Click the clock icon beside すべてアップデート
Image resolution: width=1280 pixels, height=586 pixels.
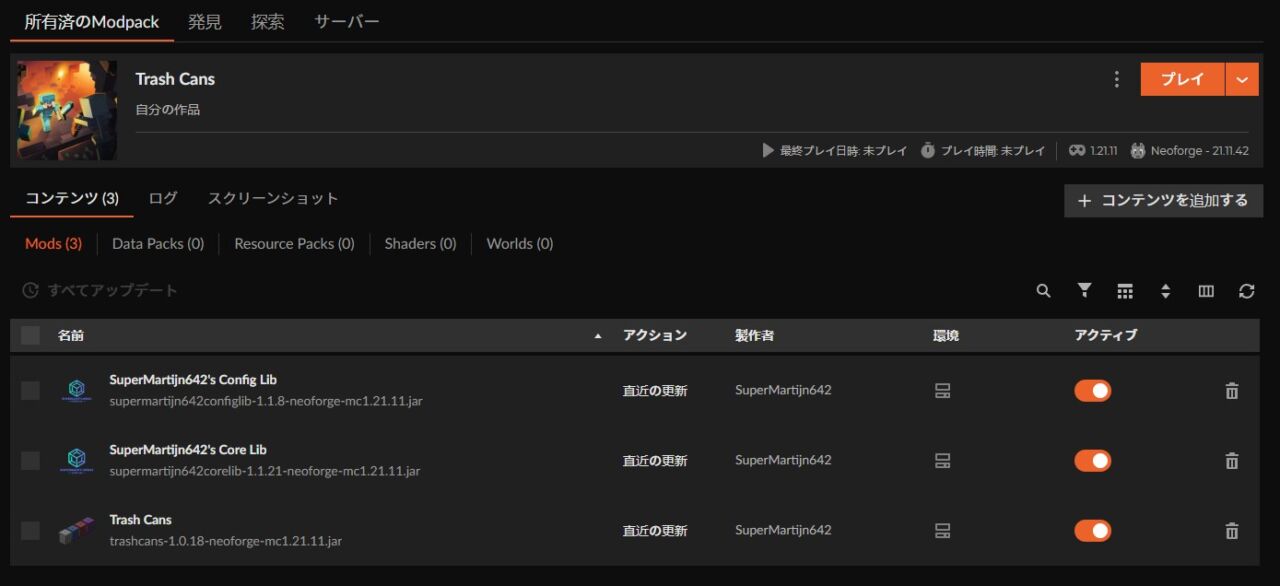point(31,291)
